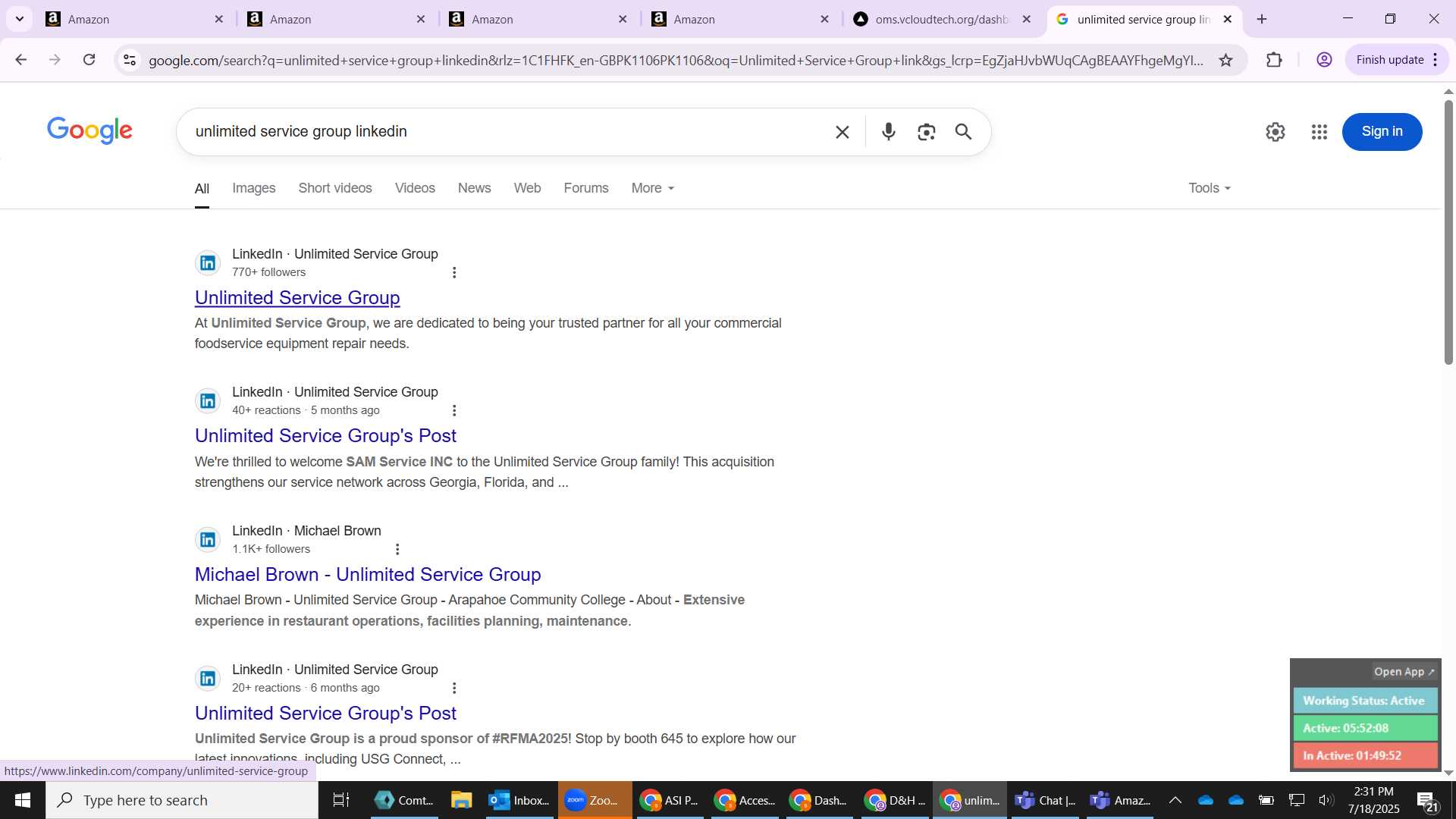The image size is (1456, 819).
Task: Click the Sign in button
Action: [1382, 131]
